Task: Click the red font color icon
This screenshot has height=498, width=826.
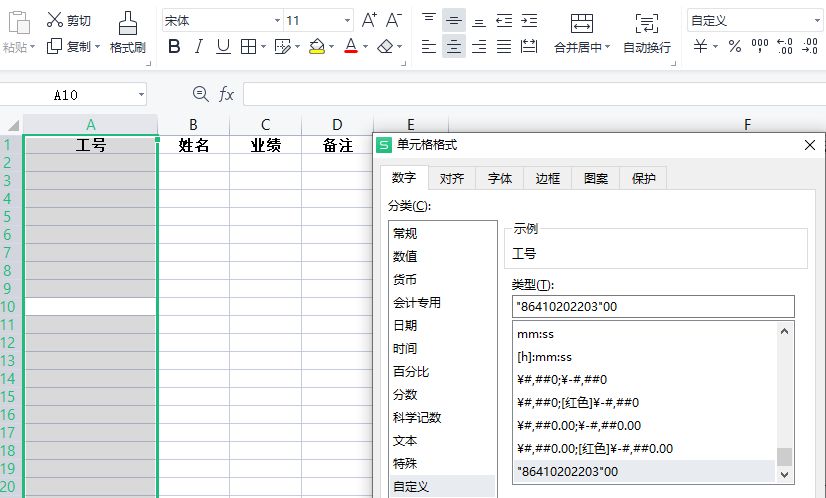Action: (351, 46)
